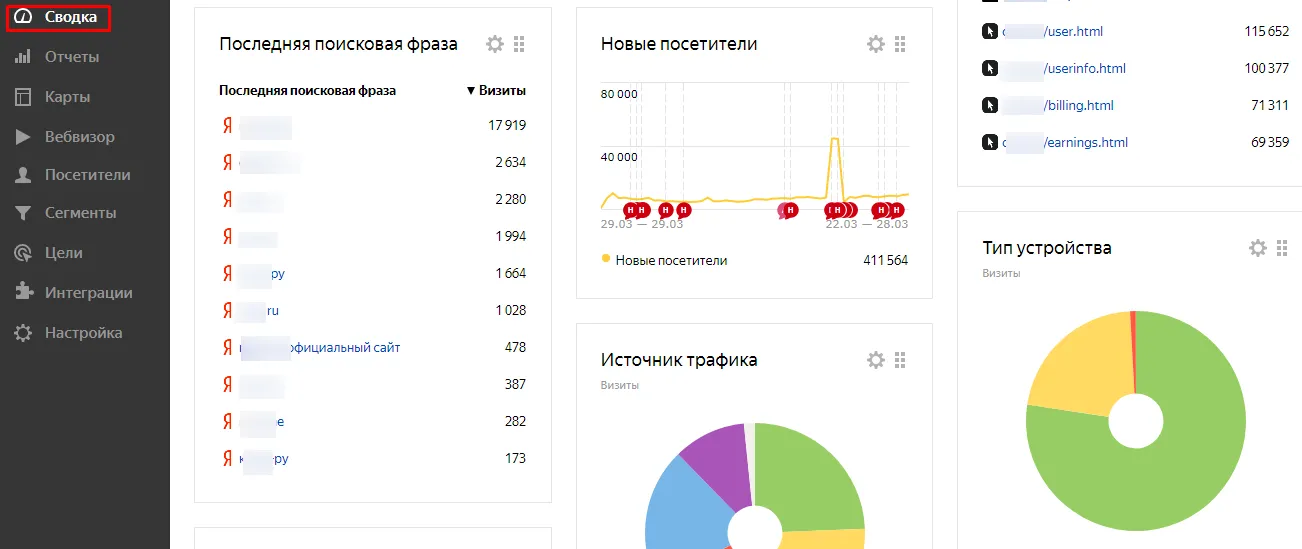The height and width of the screenshot is (549, 1302).
Task: Open the Источник трафика widget title
Action: click(x=679, y=360)
